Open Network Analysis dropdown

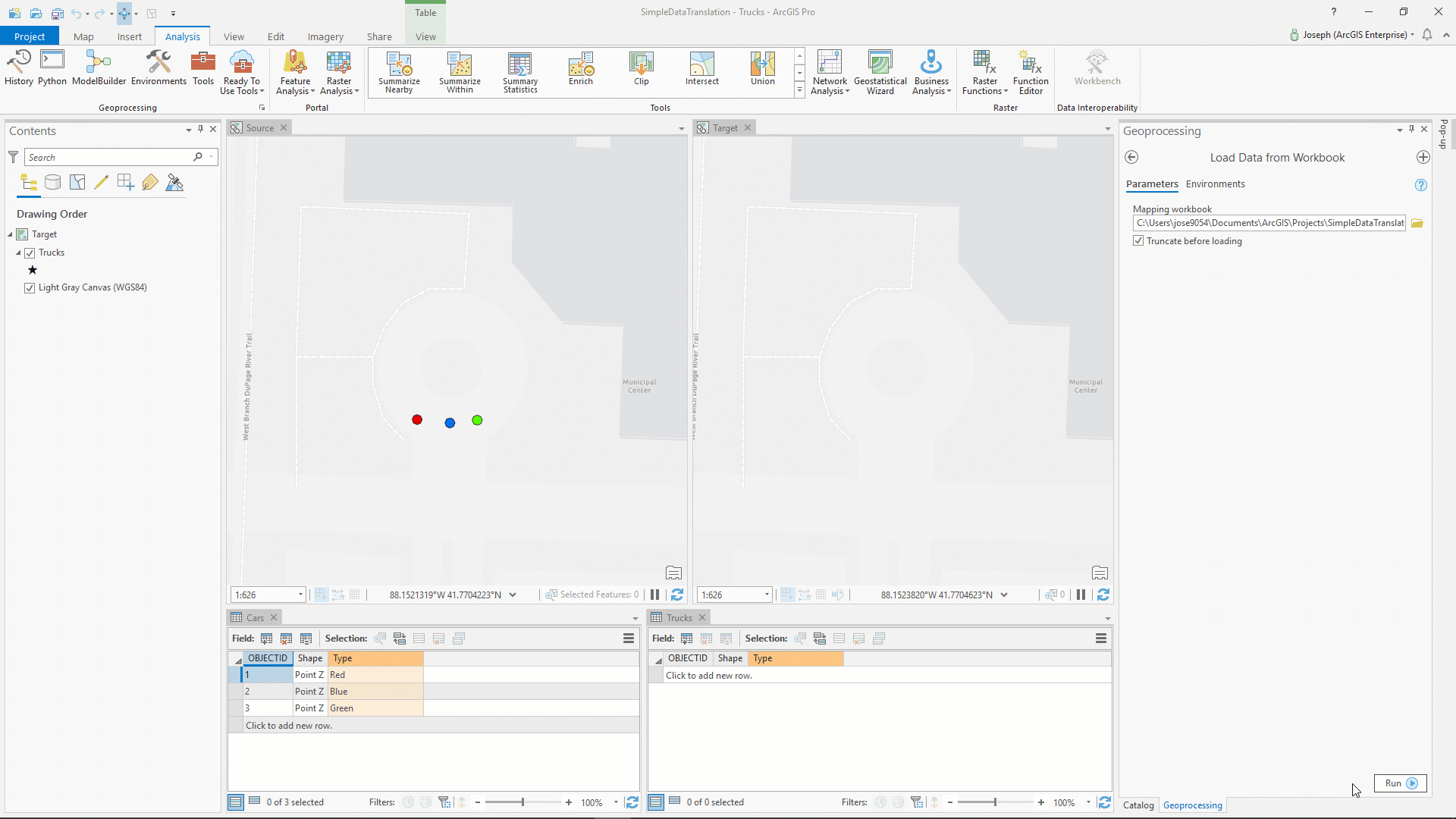(830, 73)
